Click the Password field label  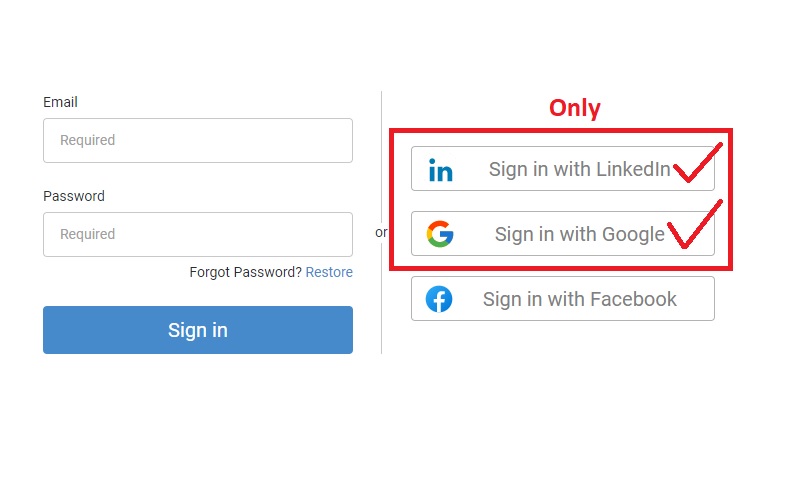pos(74,196)
